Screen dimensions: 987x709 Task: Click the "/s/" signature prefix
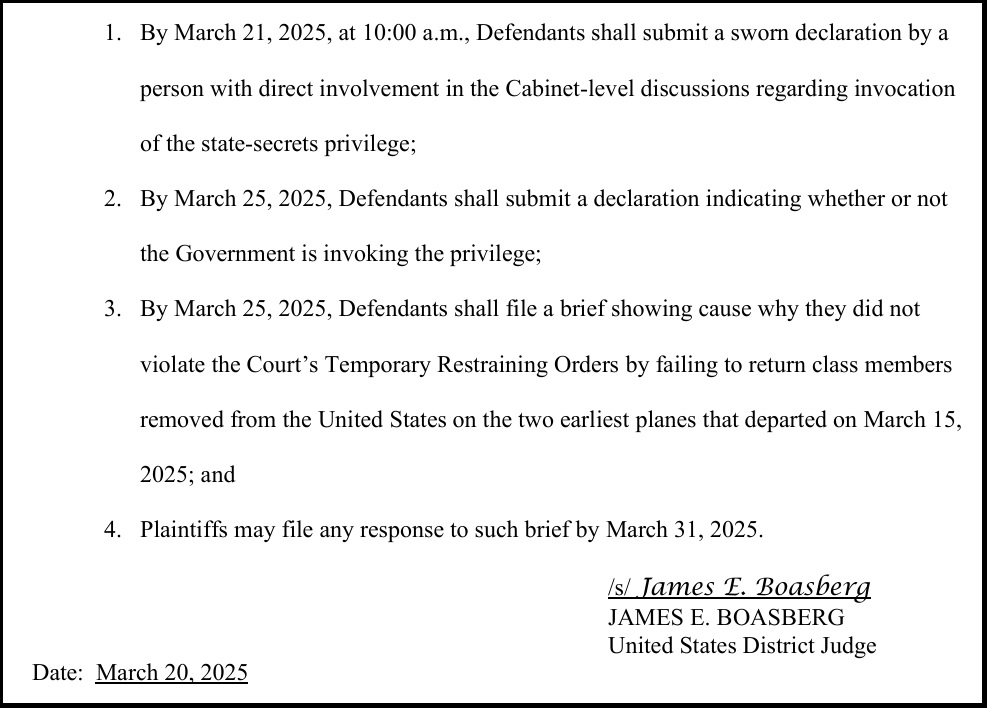pos(619,587)
